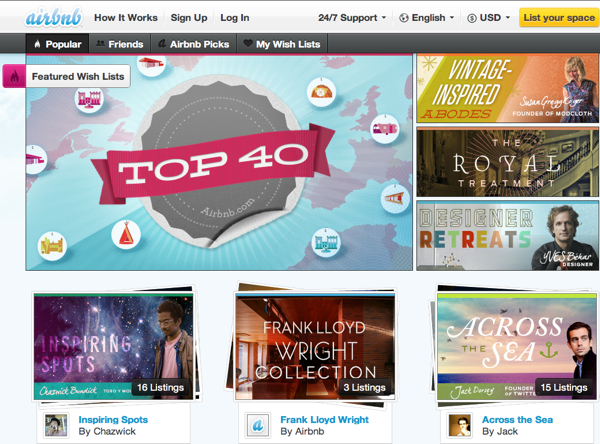Click the yellow castle map icon
600x444 pixels.
[x=52, y=246]
